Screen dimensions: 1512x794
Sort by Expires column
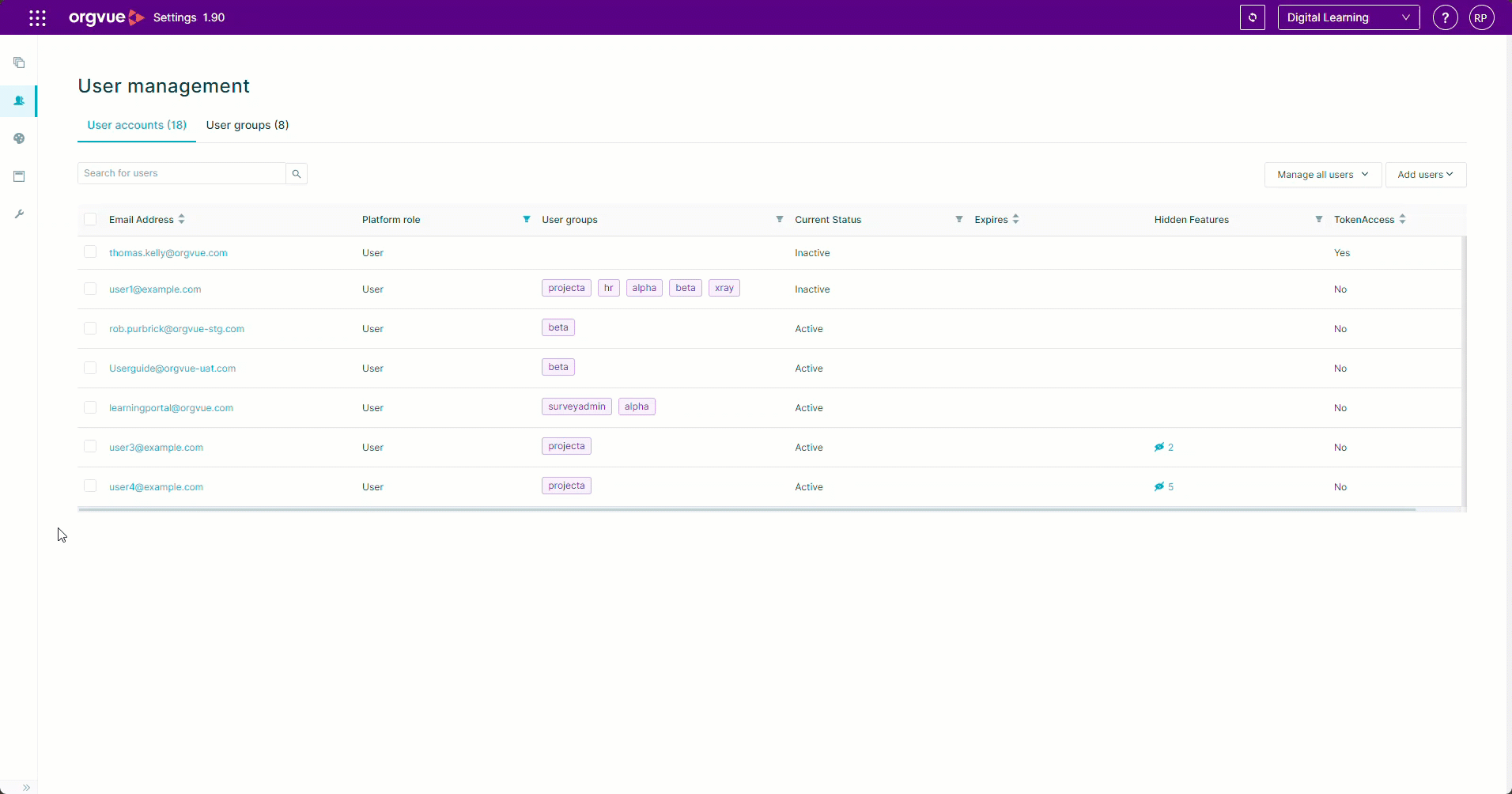point(1016,219)
